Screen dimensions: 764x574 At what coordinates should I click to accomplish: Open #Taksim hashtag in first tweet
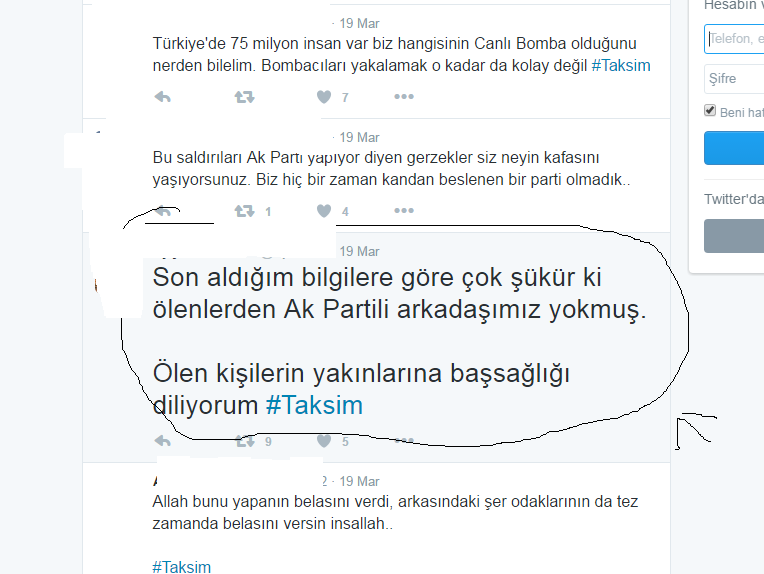621,65
